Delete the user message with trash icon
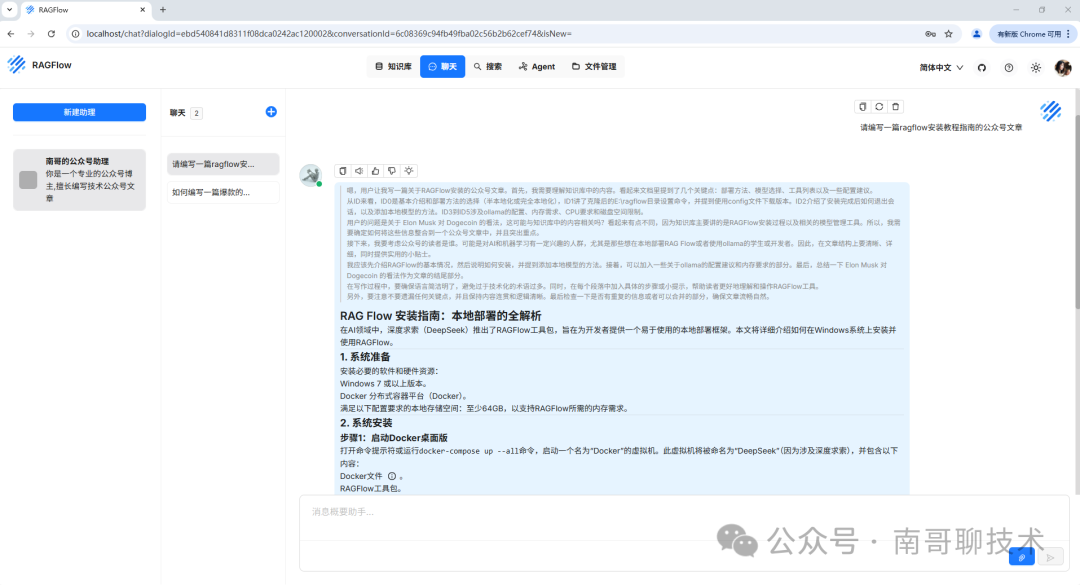This screenshot has width=1080, height=585. (x=895, y=107)
